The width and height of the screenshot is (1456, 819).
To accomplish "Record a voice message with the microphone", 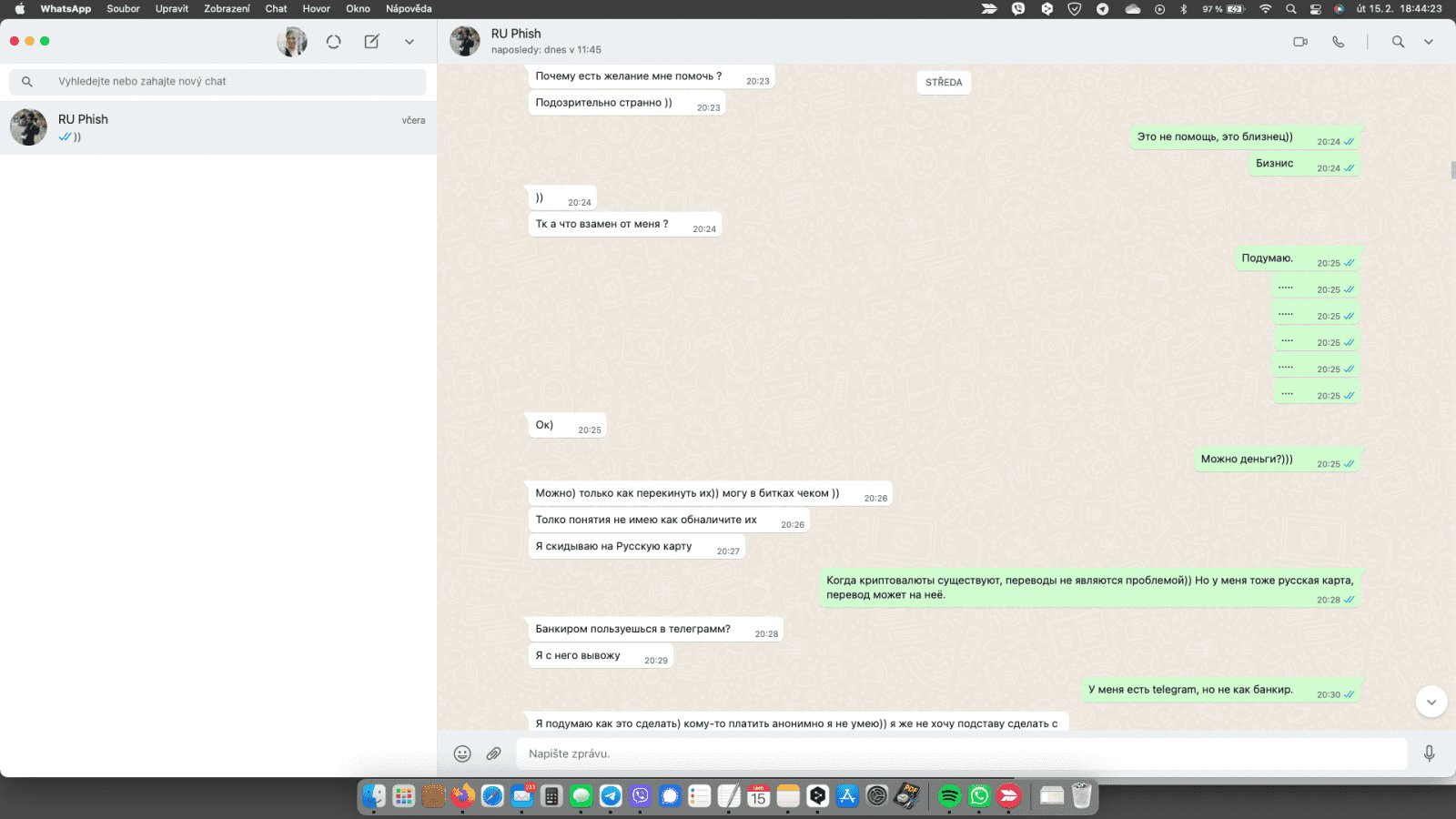I will (x=1430, y=753).
